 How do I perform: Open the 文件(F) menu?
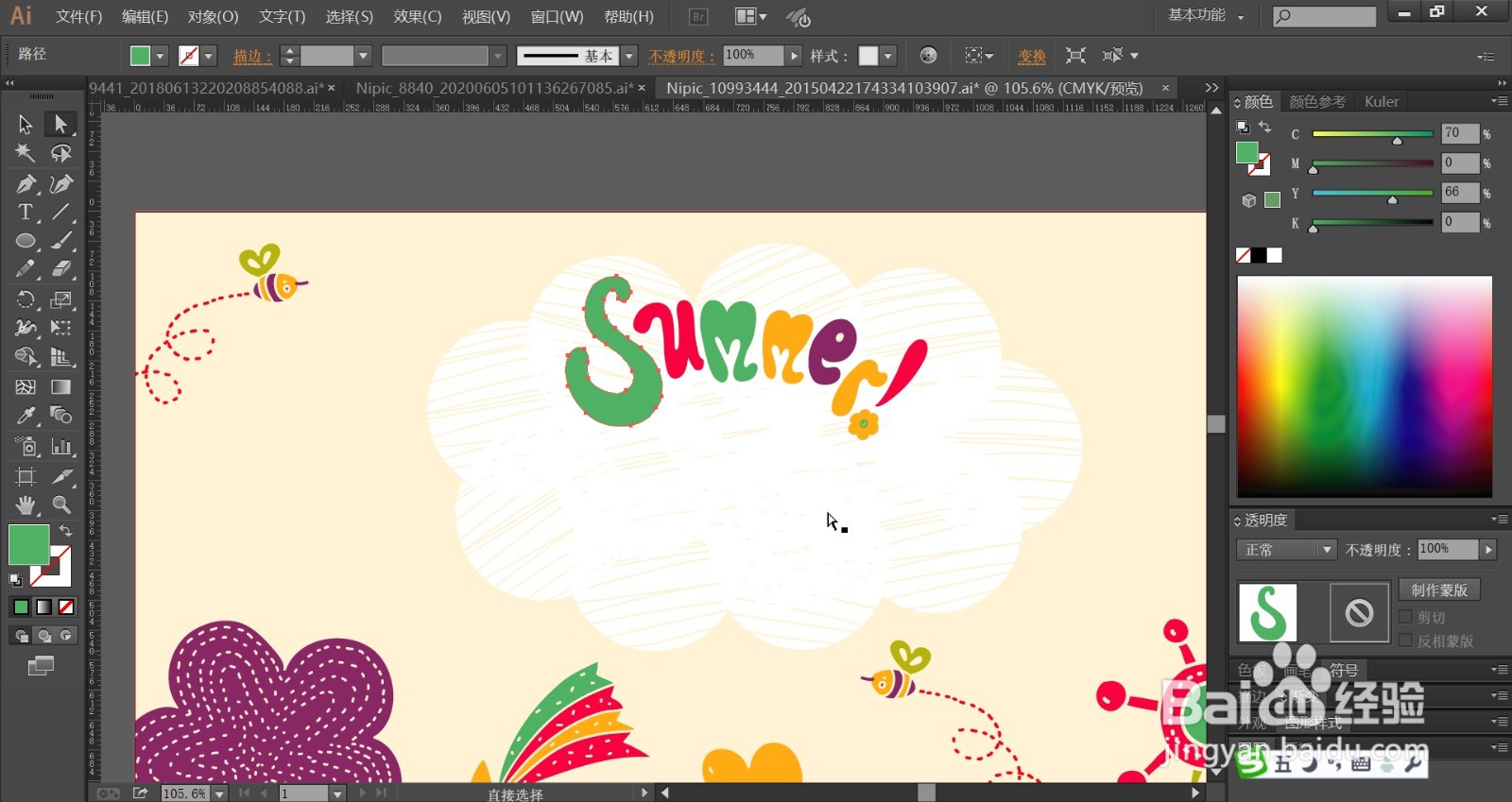[78, 17]
